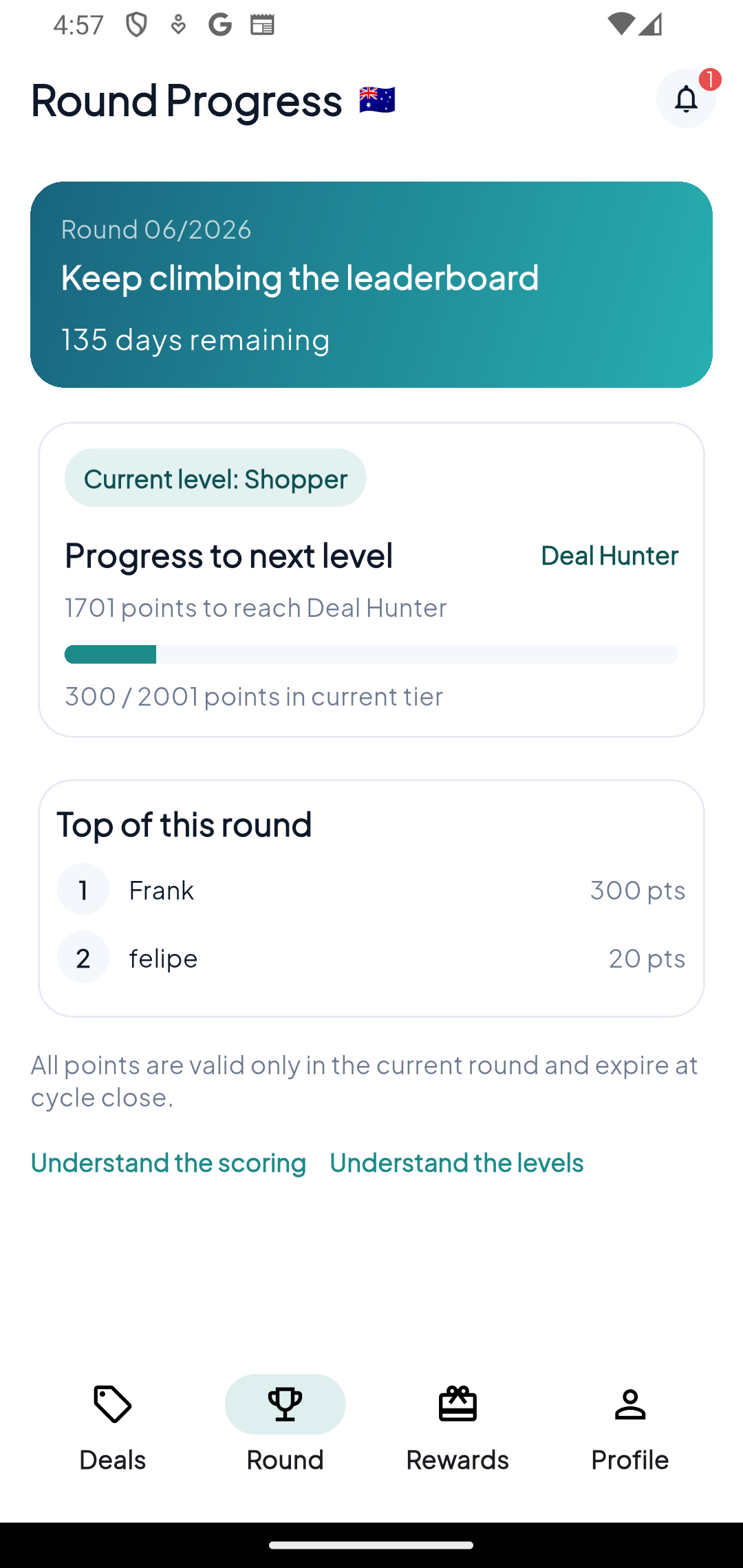Tap the shield icon in status bar
This screenshot has height=1568, width=743.
(136, 25)
